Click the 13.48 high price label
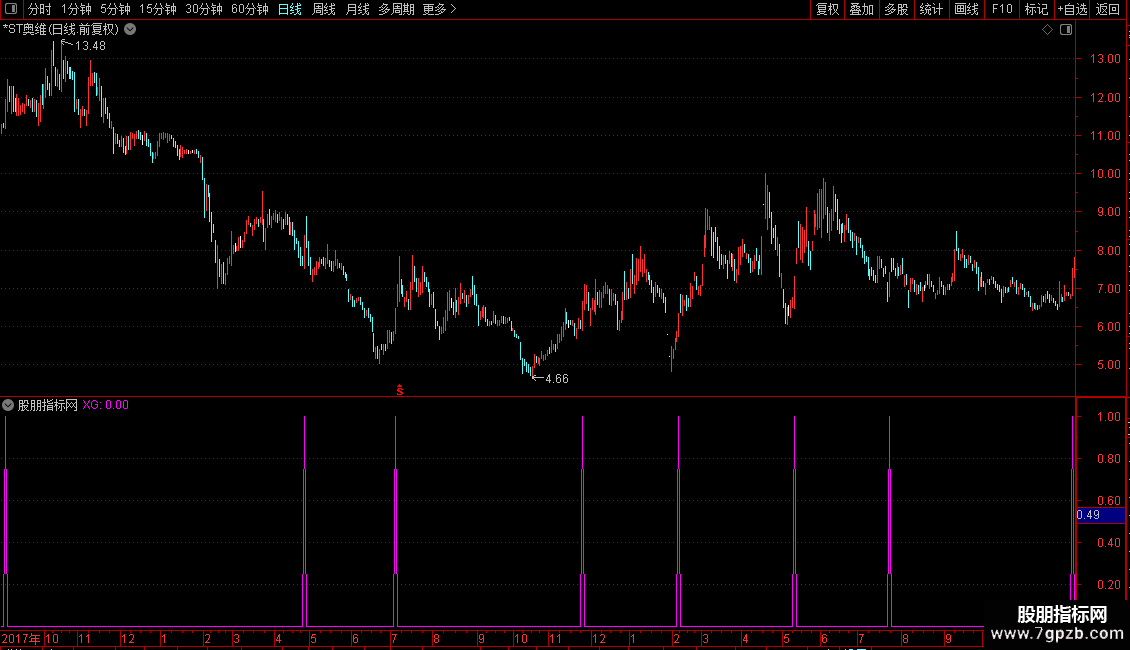 click(x=90, y=45)
